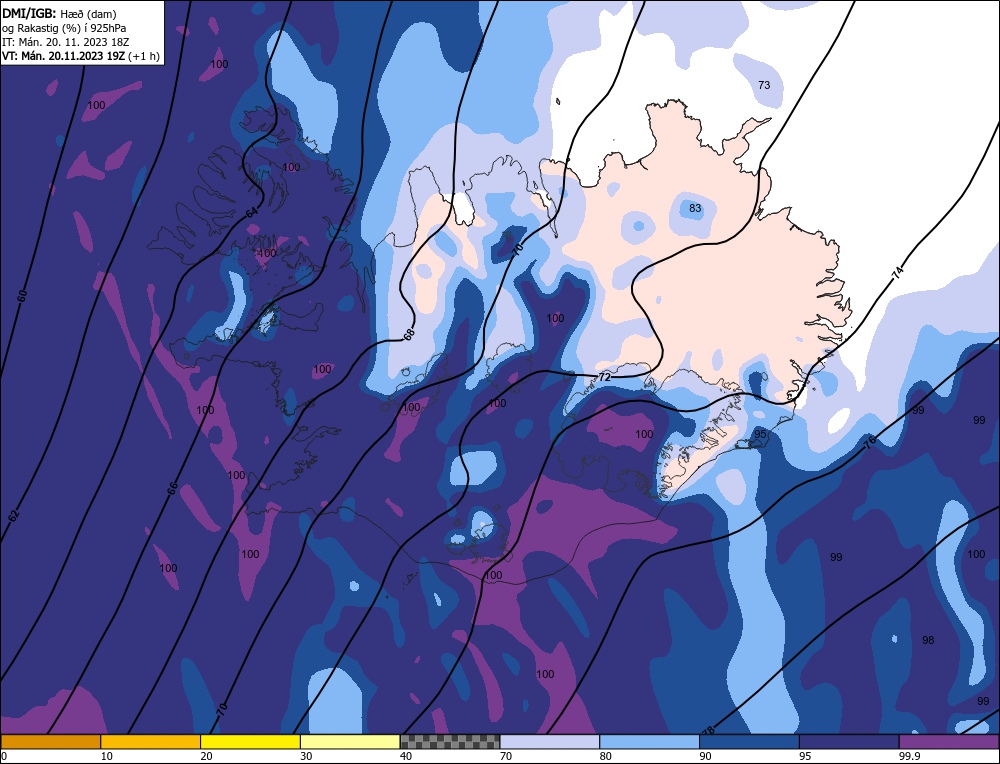Select the '76' contour label
Screen dimensions: 1000x764
click(x=870, y=443)
